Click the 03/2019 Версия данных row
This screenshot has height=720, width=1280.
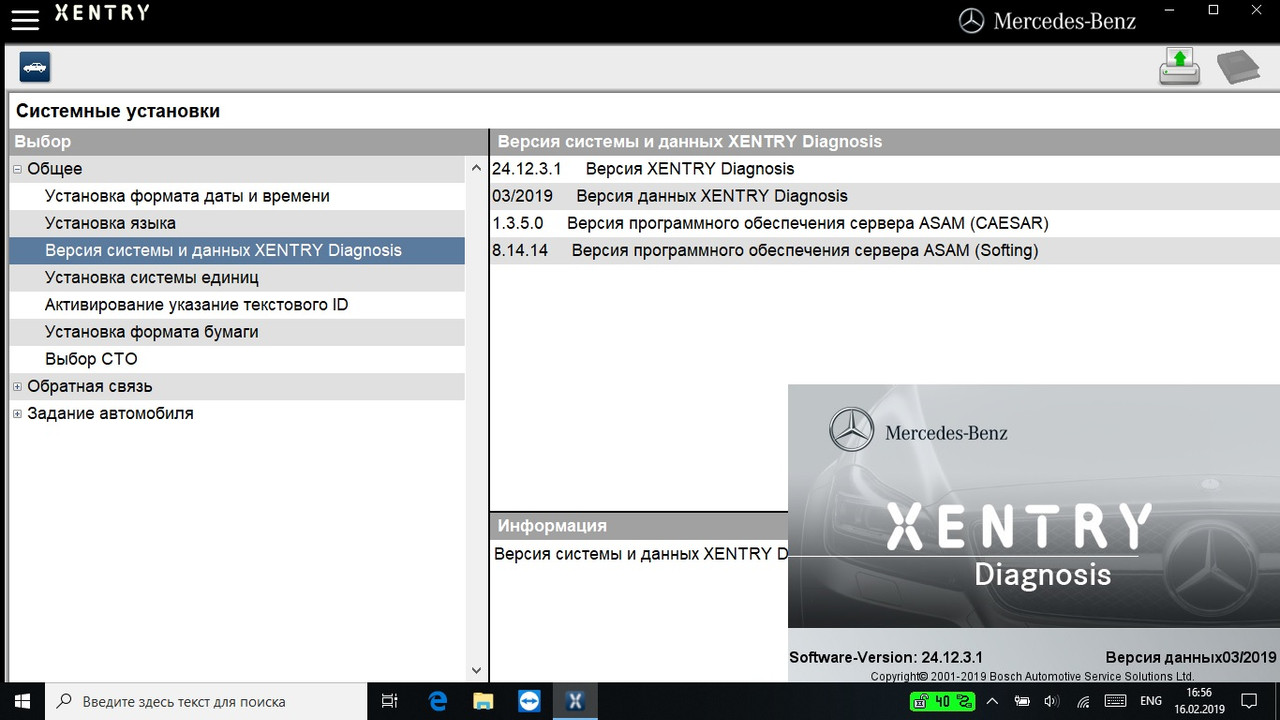click(x=885, y=196)
